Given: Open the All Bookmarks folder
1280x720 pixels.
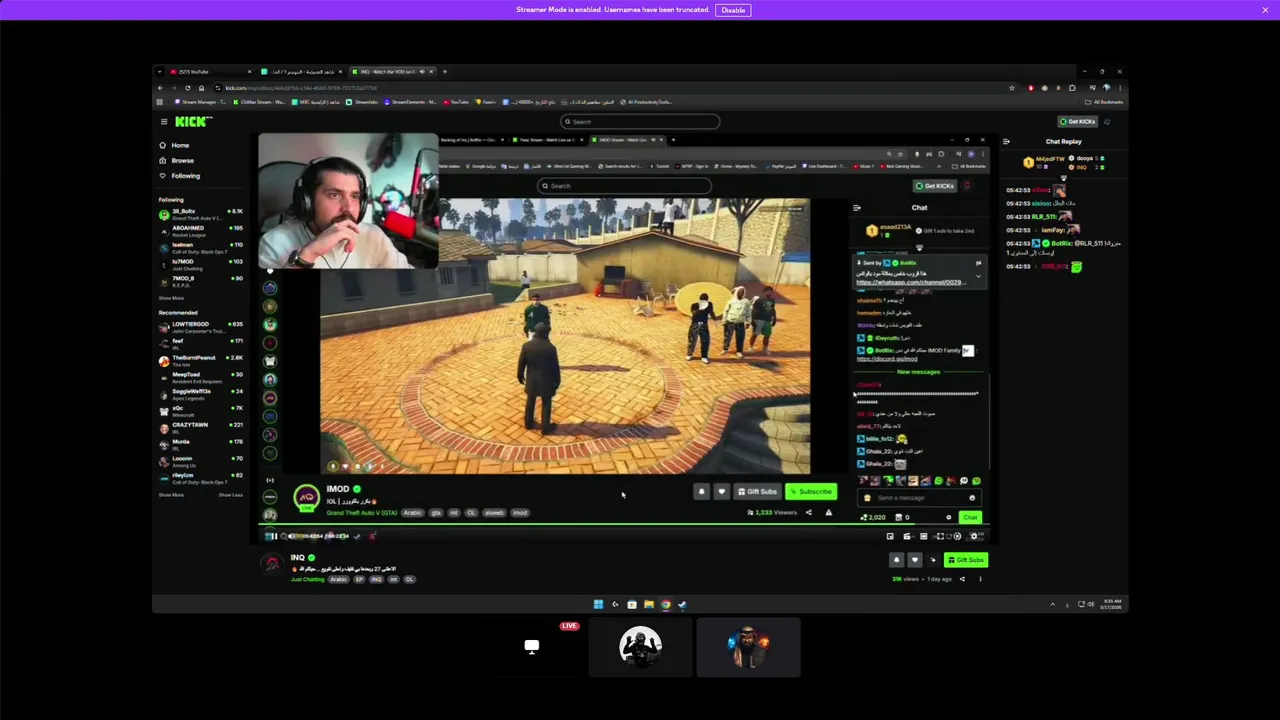Looking at the screenshot, I should point(1105,102).
